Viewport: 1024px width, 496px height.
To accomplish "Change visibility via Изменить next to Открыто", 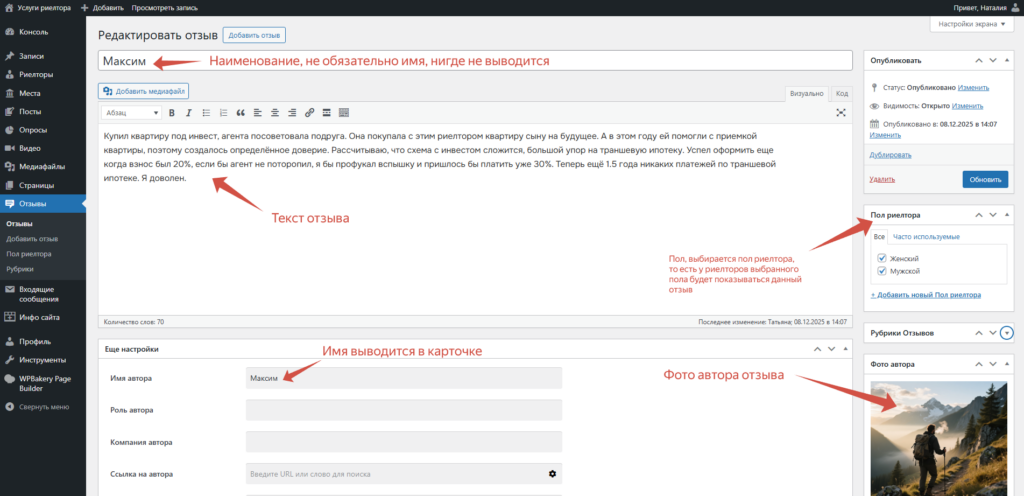I will click(x=967, y=106).
